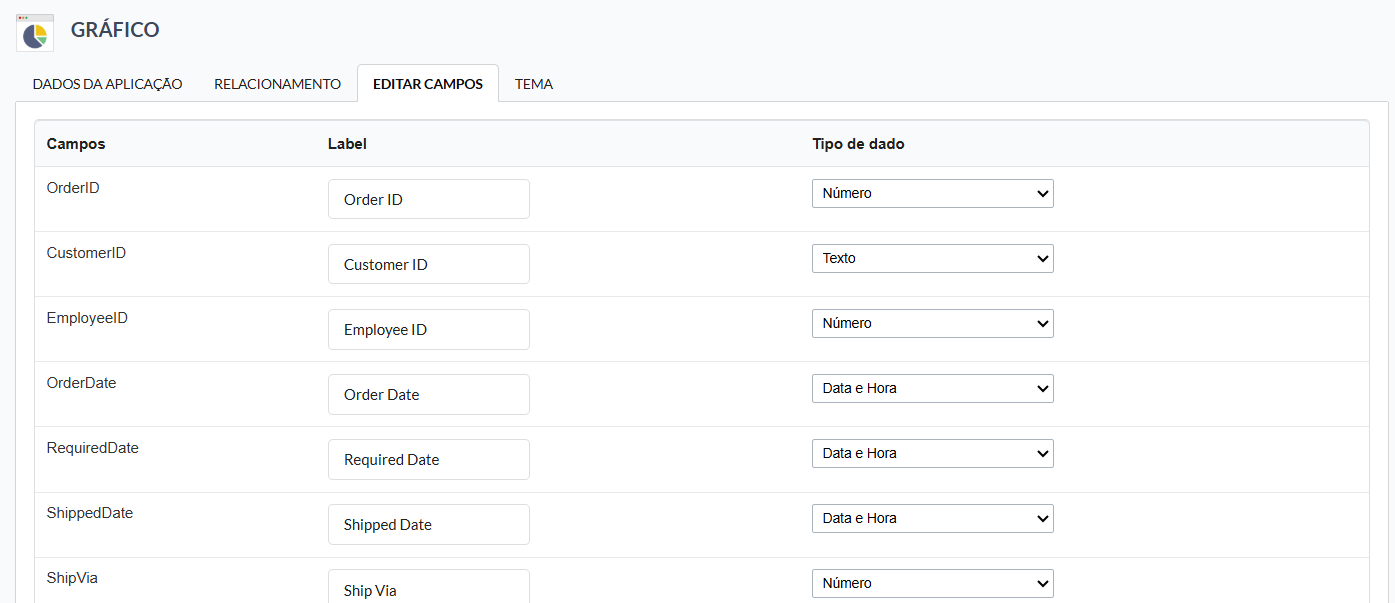Open OrderID data type dropdown

click(x=932, y=193)
